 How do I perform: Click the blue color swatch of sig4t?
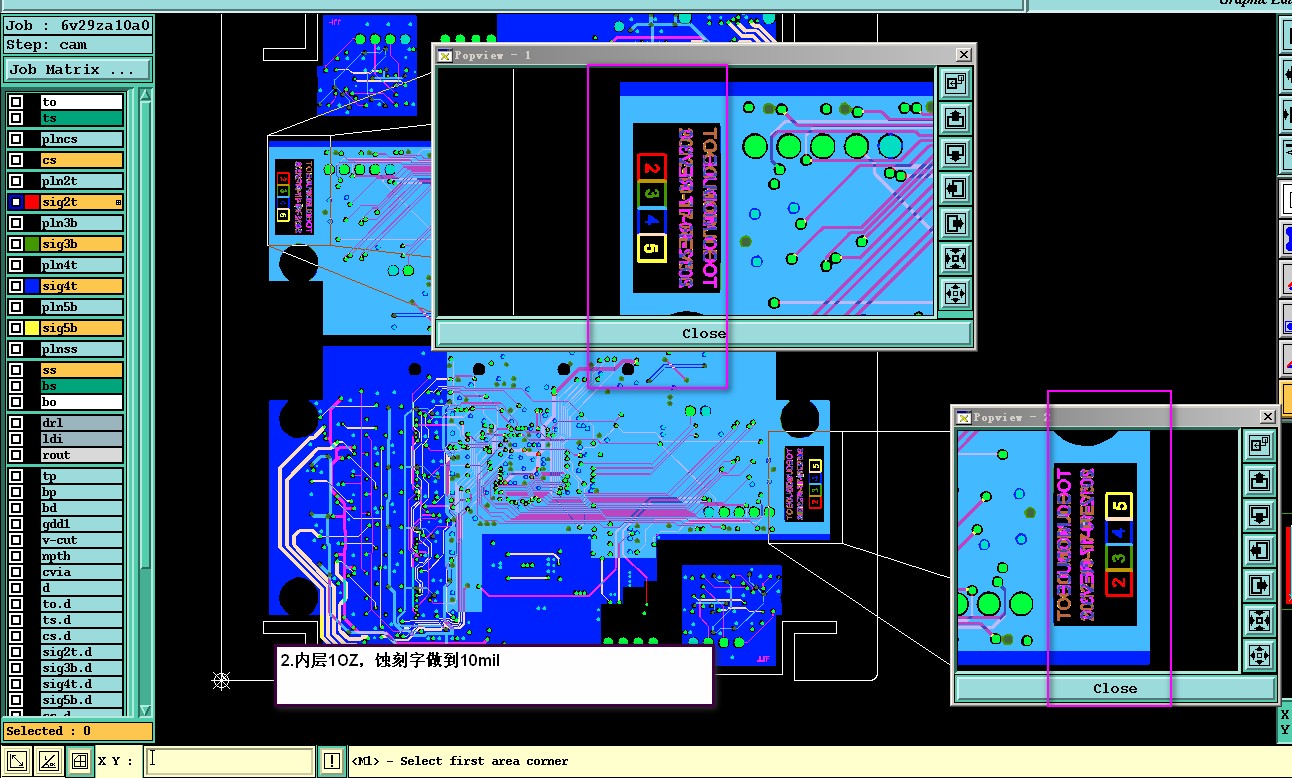click(x=32, y=286)
